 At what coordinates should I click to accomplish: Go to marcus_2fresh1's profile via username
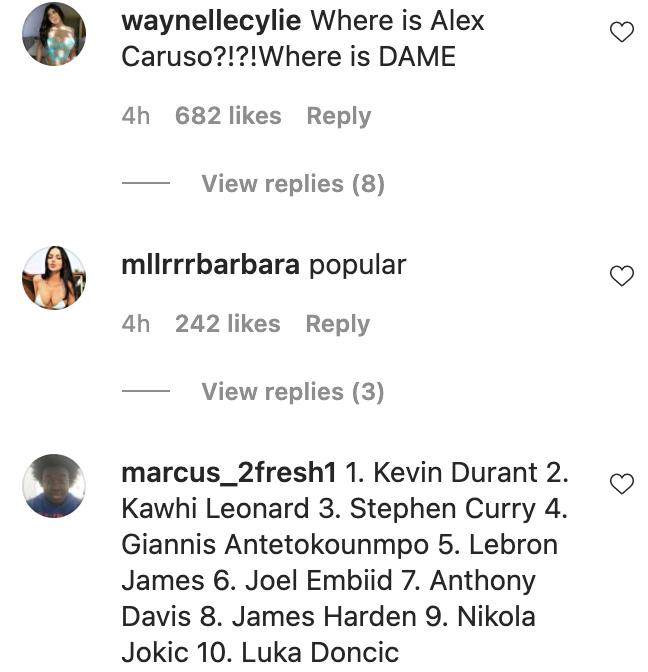(x=229, y=472)
